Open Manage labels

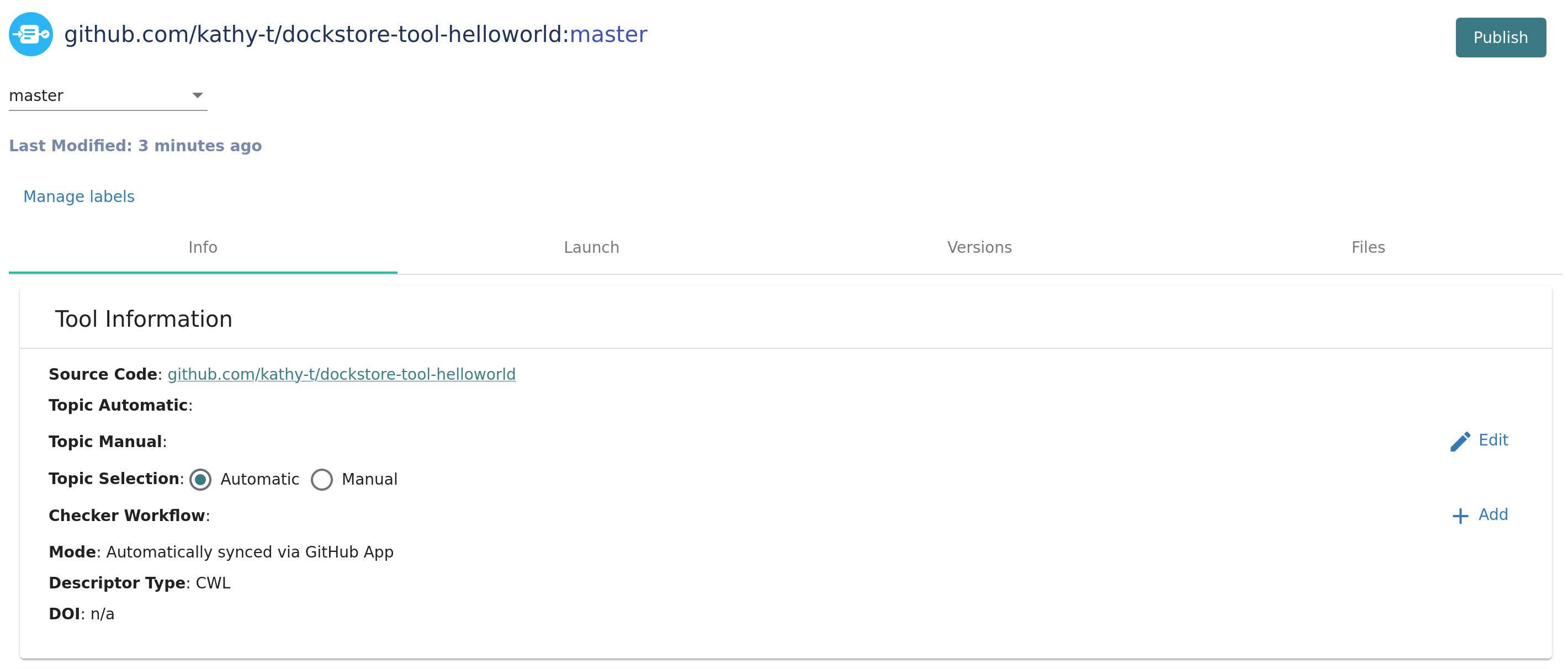[x=78, y=196]
